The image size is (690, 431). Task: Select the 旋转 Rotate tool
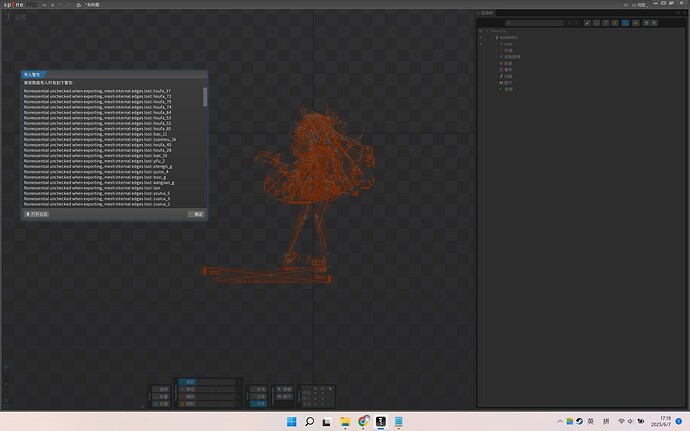[x=187, y=382]
